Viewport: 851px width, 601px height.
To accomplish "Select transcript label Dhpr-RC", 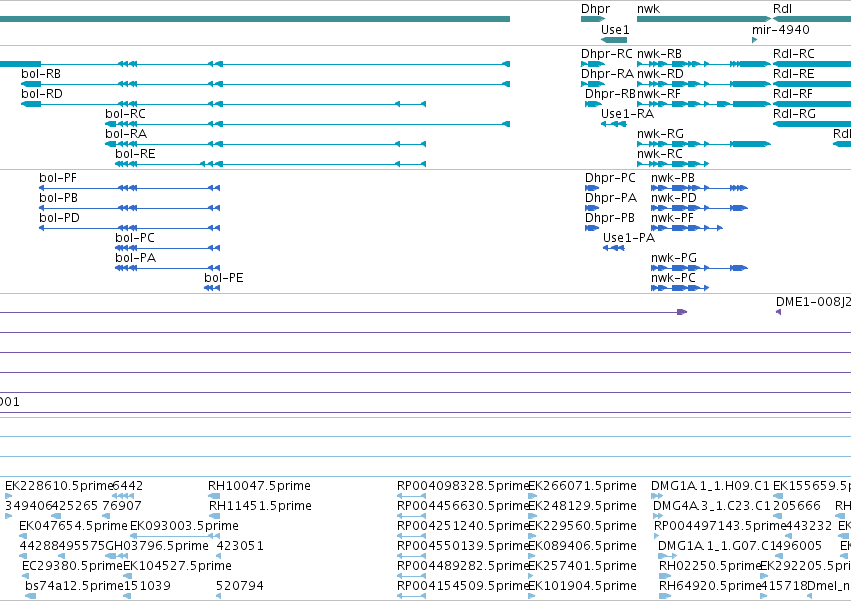I will click(x=607, y=54).
